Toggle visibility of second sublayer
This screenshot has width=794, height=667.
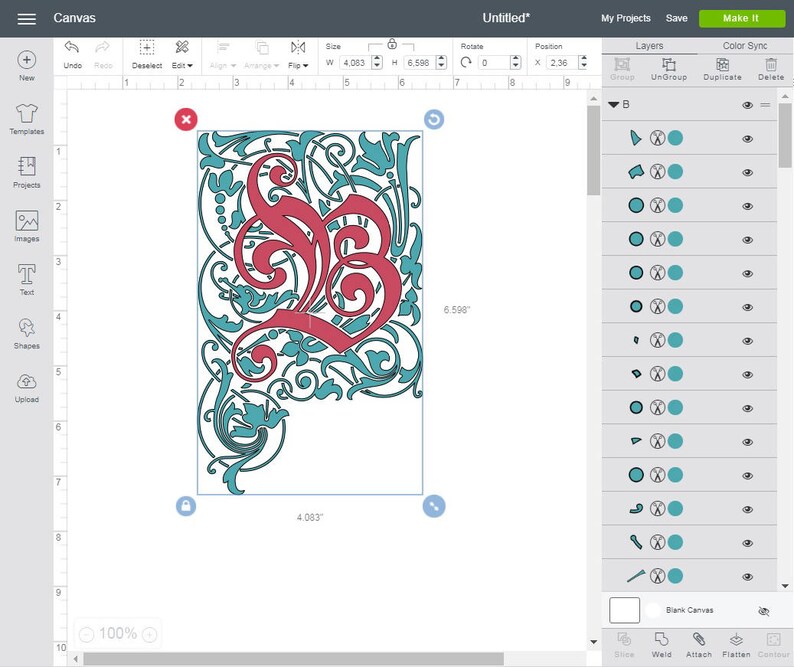coord(747,172)
